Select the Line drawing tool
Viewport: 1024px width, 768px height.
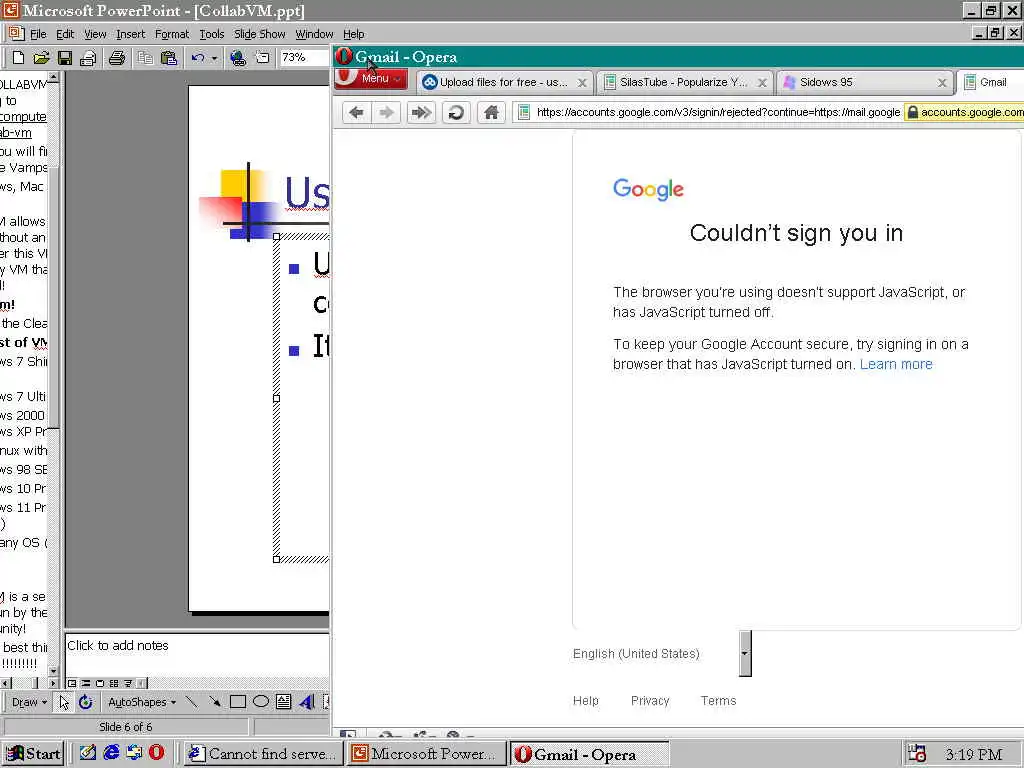click(x=191, y=702)
